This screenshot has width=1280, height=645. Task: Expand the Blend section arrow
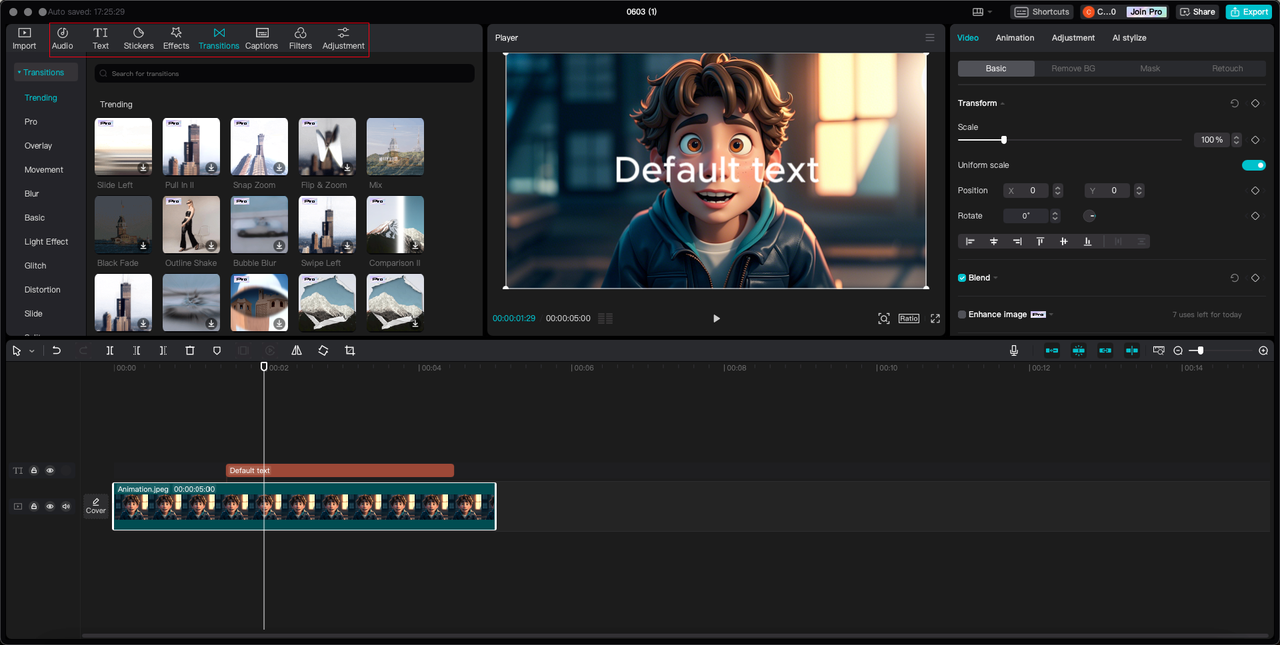point(995,278)
